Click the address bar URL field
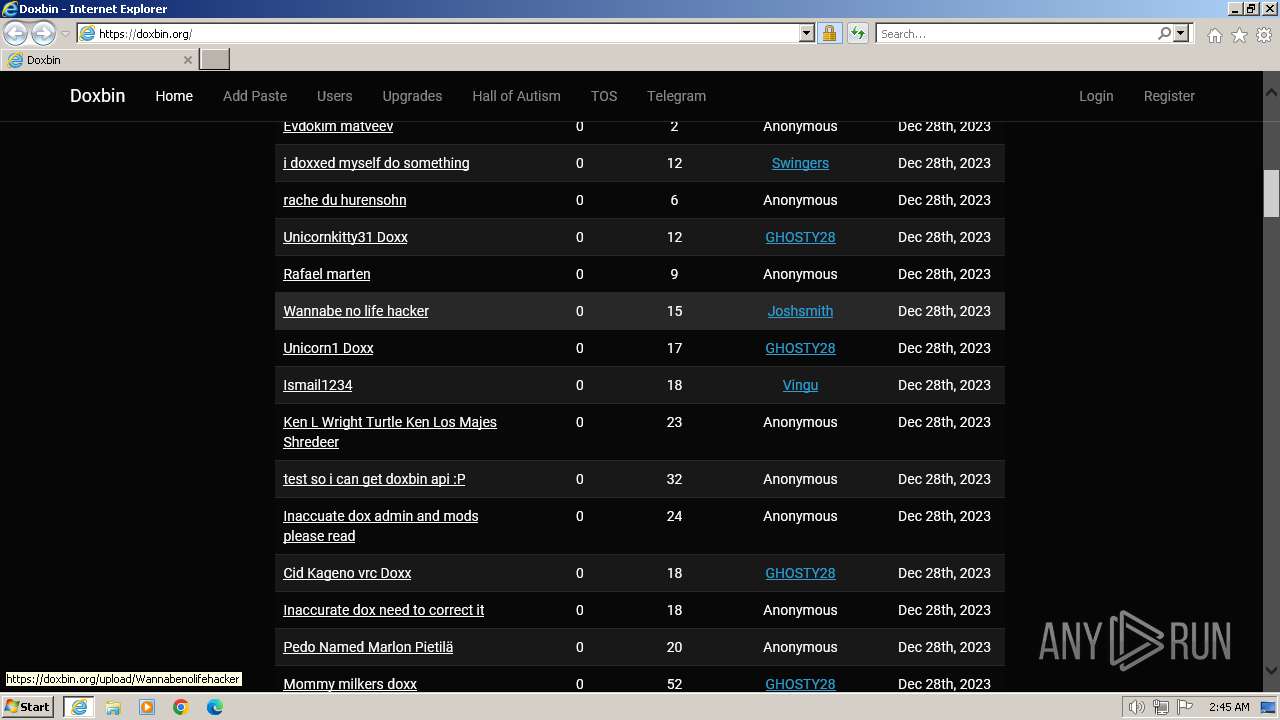The width and height of the screenshot is (1280, 720). [446, 33]
